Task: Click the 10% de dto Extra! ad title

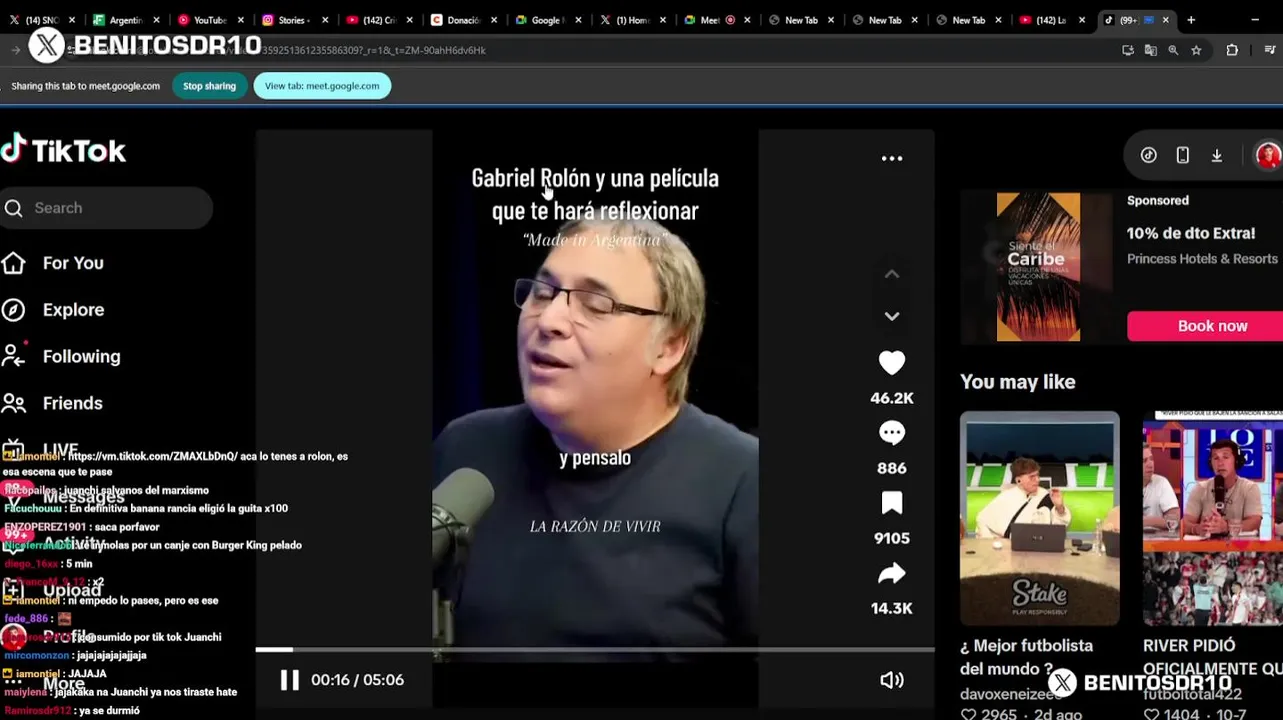Action: 1191,233
